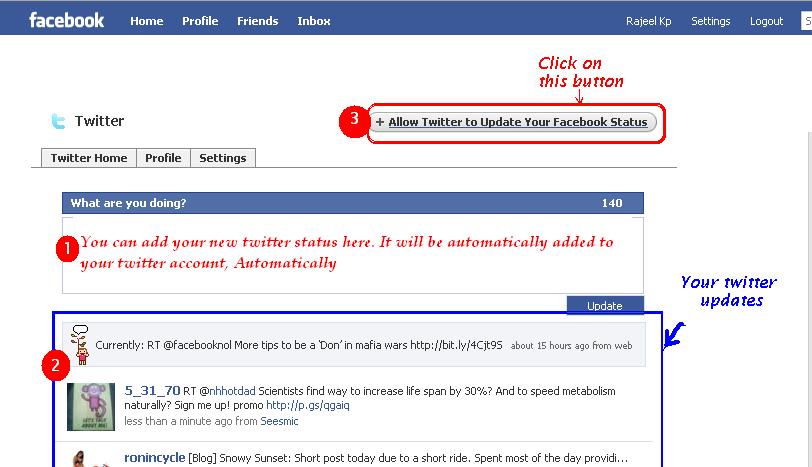Click 'less than a minute ago' timestamp

[x=178, y=421]
